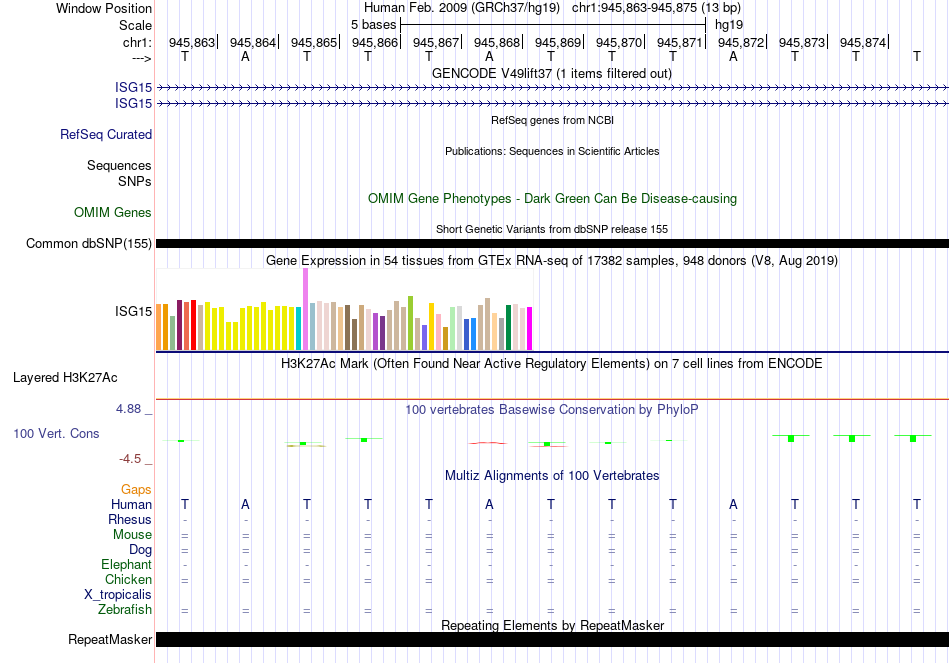The height and width of the screenshot is (663, 950).
Task: Select the Chicken alignment row label
Action: [x=128, y=579]
